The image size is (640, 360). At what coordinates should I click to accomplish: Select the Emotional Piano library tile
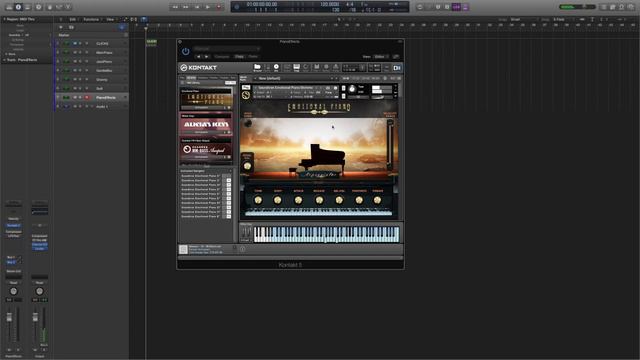click(206, 99)
